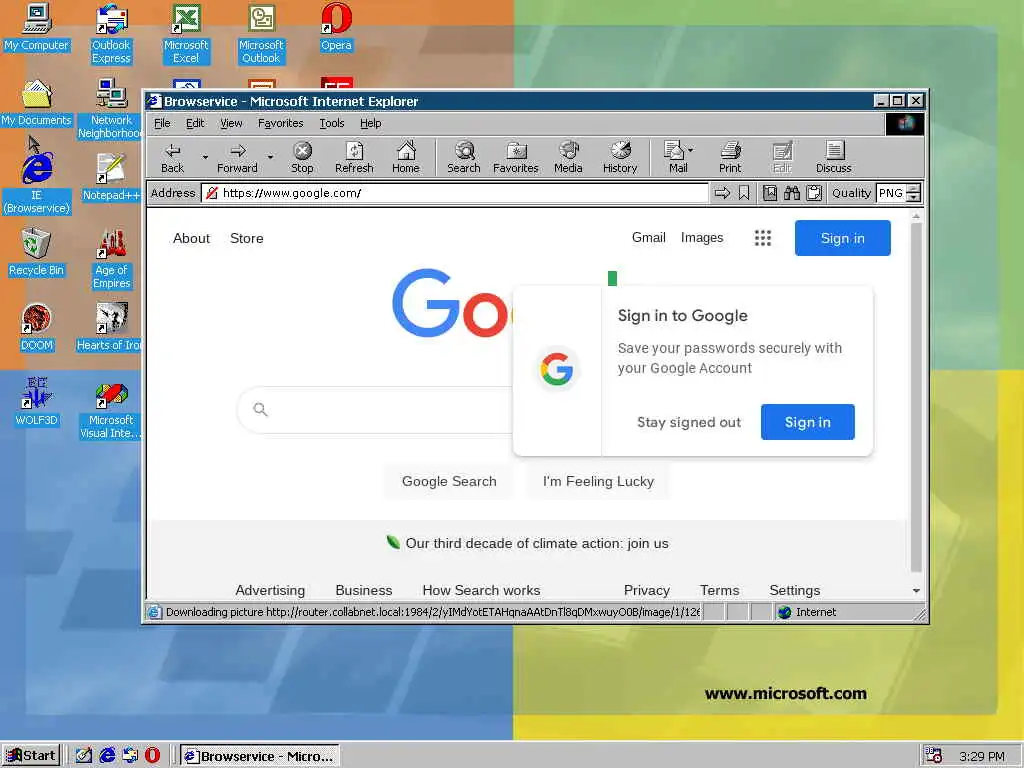Click the binoculars find icon

792,193
